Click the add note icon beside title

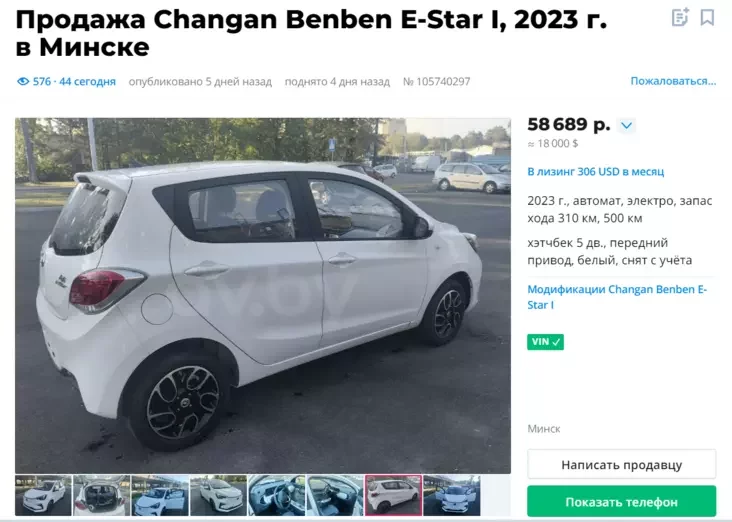(680, 17)
